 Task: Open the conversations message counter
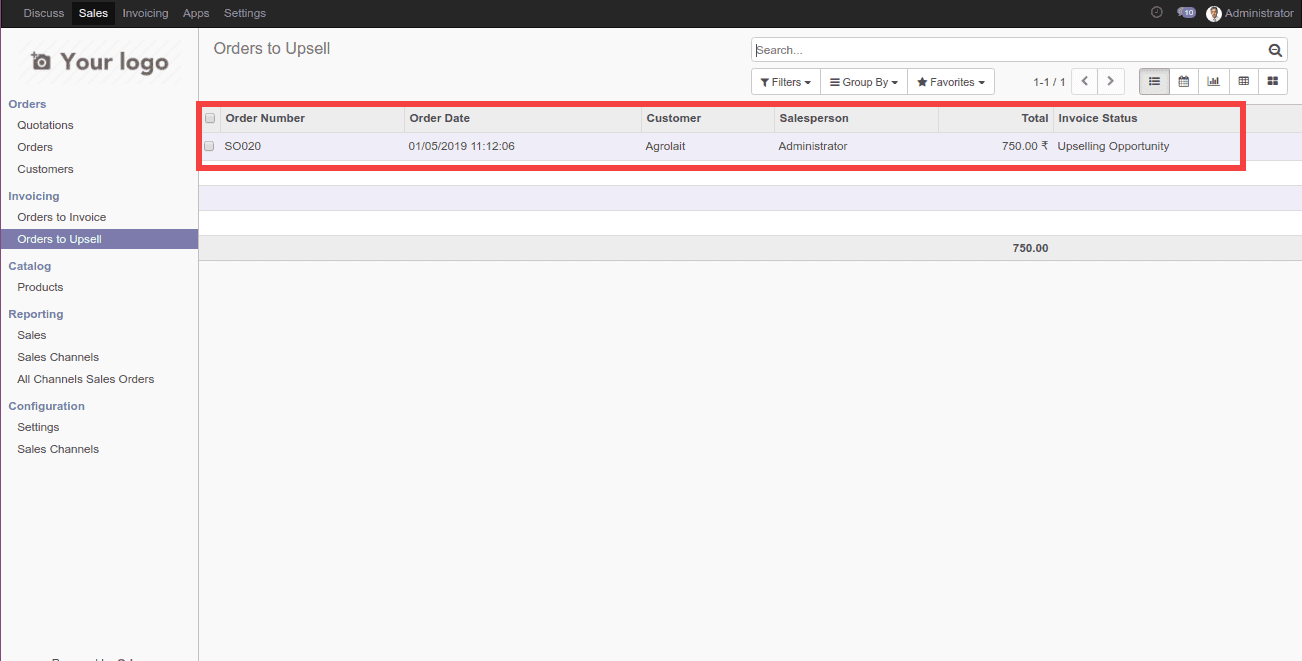[1186, 13]
